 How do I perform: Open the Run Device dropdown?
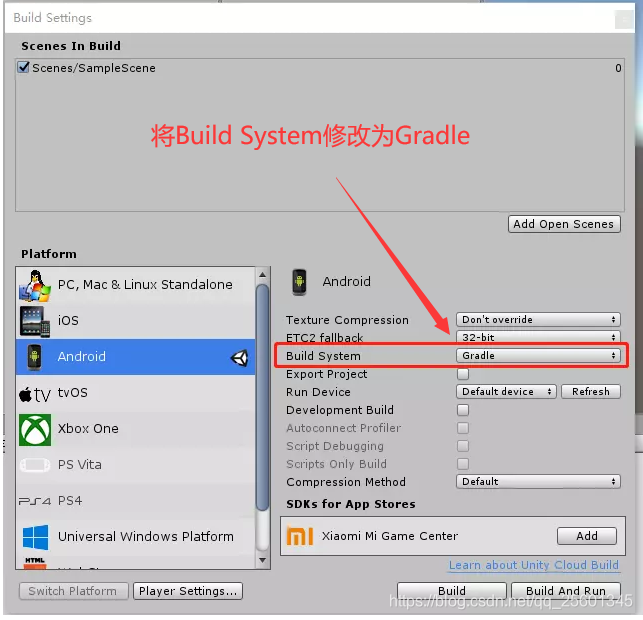[x=506, y=392]
